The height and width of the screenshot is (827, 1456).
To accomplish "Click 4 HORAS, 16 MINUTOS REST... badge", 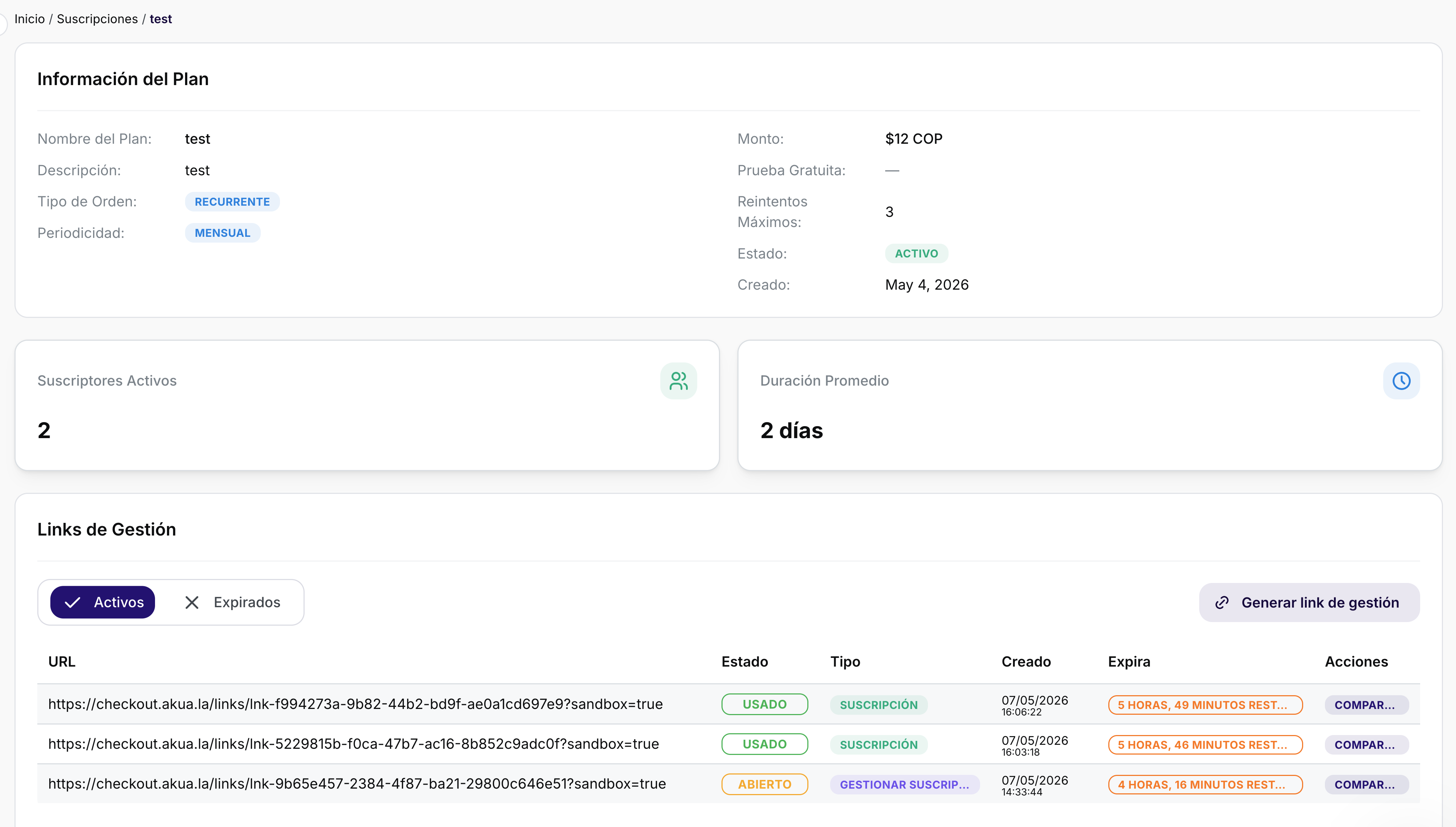I will click(1205, 784).
